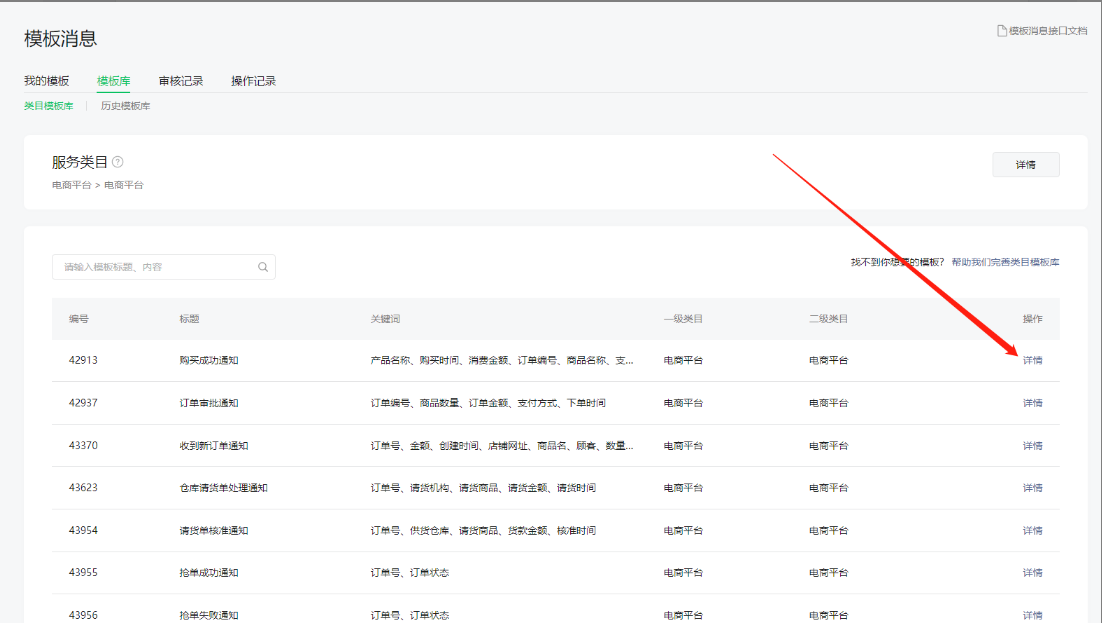
Task: Show 详情 for template 43623 仓库请货单处理通知
Action: point(1032,488)
